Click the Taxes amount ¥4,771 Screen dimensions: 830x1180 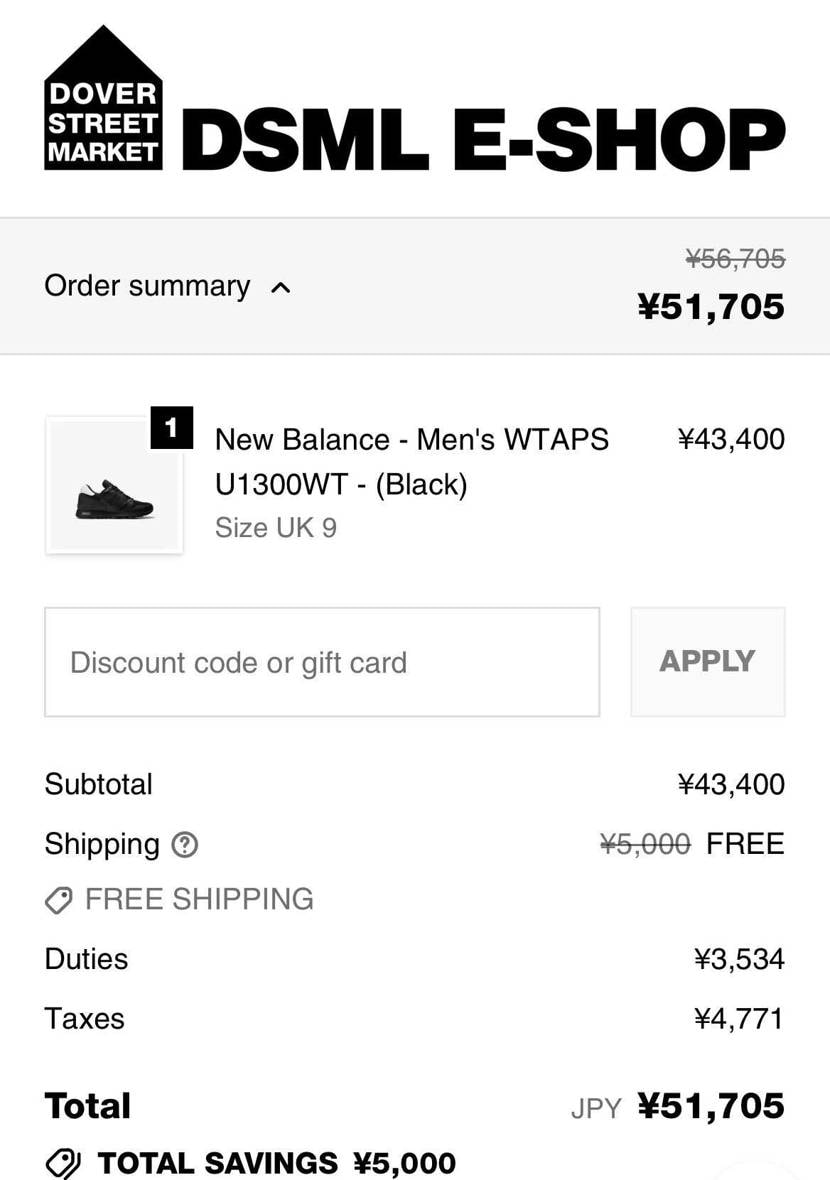pyautogui.click(x=739, y=1019)
